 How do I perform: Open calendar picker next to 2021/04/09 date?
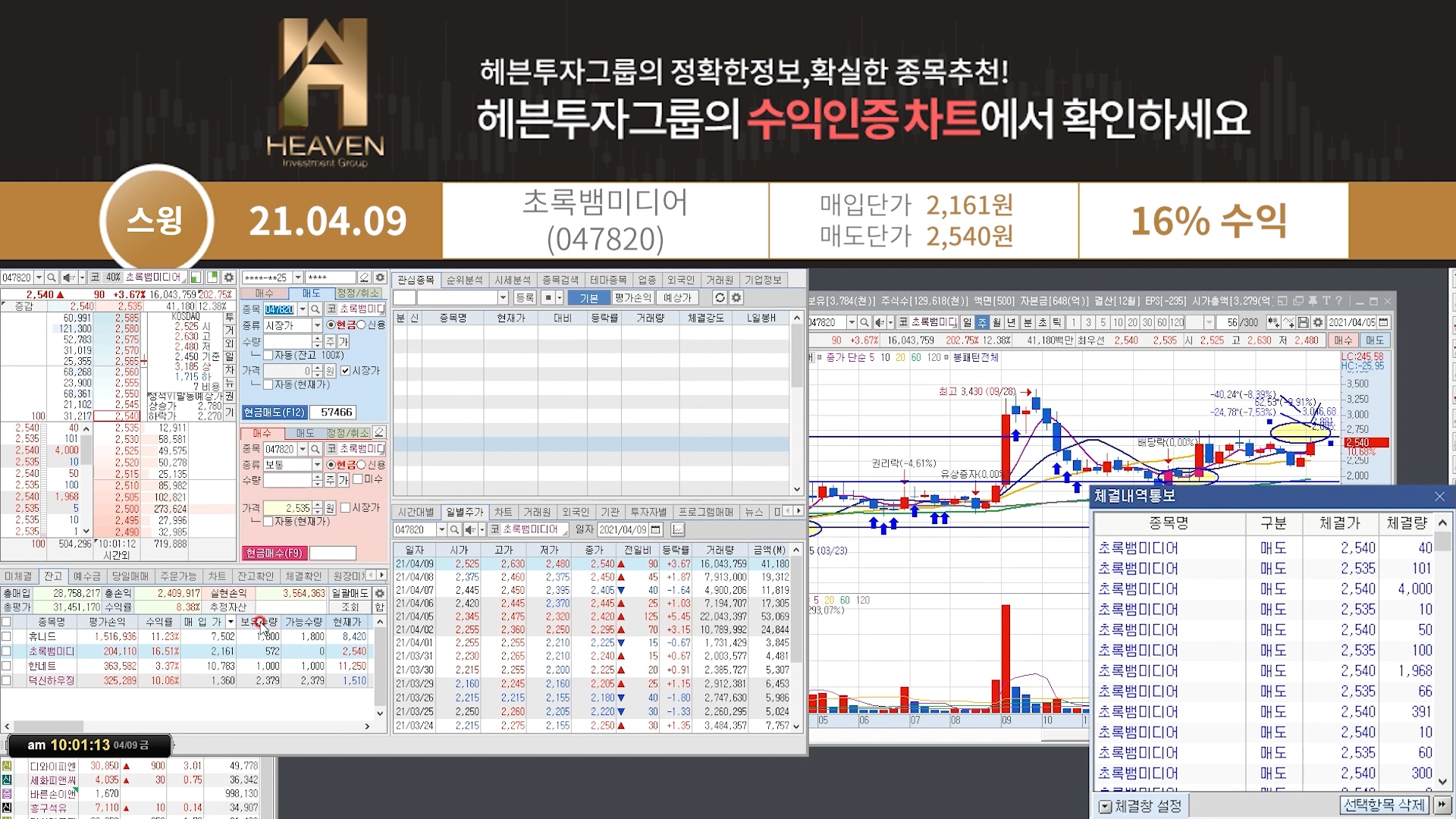(x=656, y=529)
